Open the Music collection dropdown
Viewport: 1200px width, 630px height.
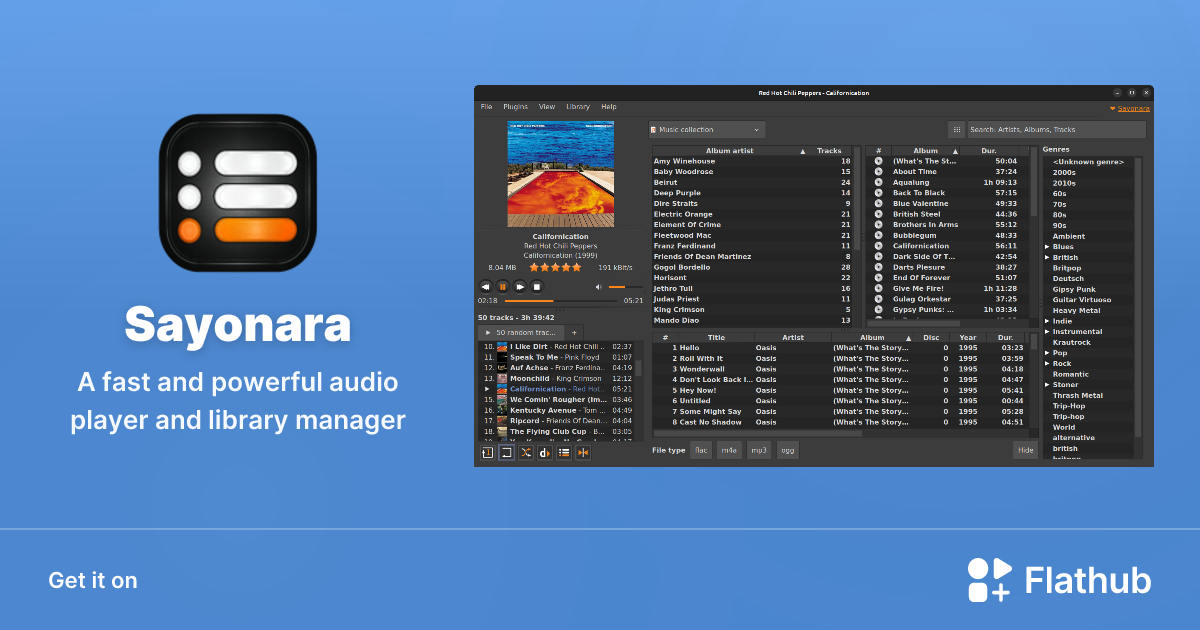[707, 129]
